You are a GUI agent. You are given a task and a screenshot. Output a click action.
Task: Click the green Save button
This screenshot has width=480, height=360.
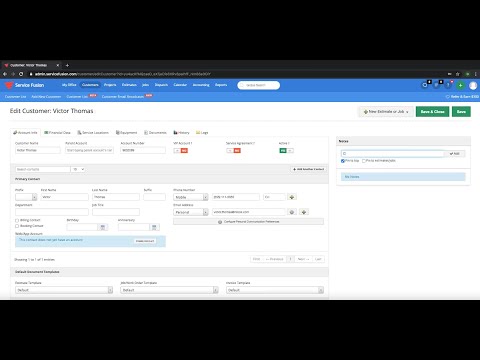[461, 112]
